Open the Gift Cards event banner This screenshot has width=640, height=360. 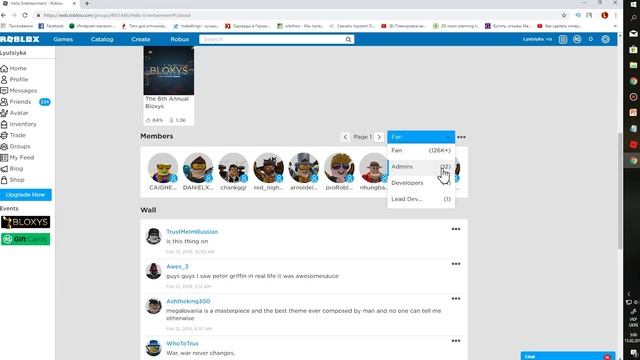(25, 239)
